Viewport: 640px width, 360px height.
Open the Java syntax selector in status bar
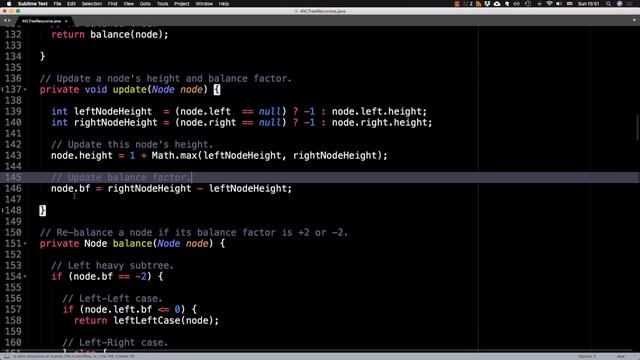pyautogui.click(x=621, y=356)
